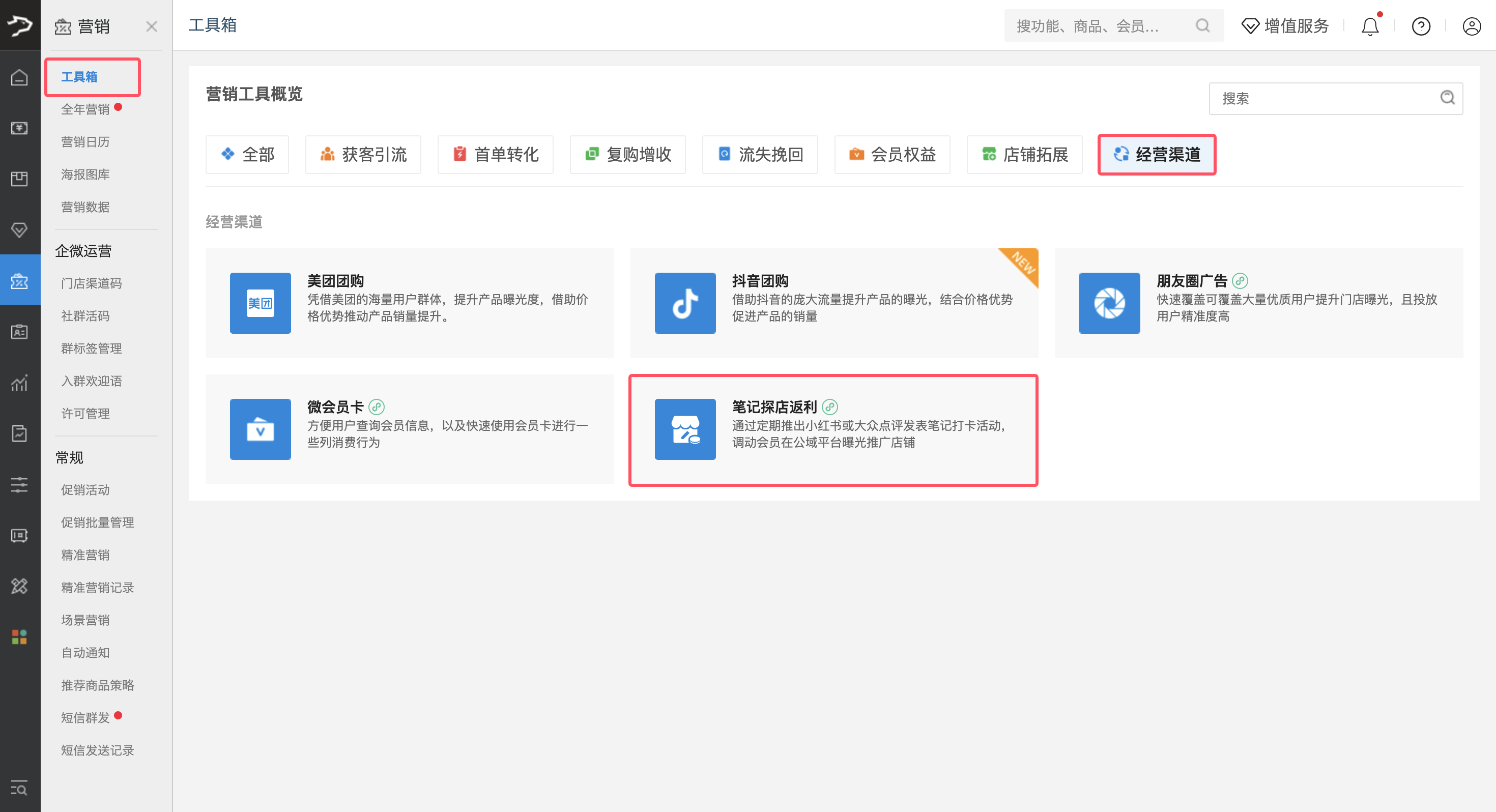Open the 美团团购 card title
The height and width of the screenshot is (812, 1496).
click(336, 280)
